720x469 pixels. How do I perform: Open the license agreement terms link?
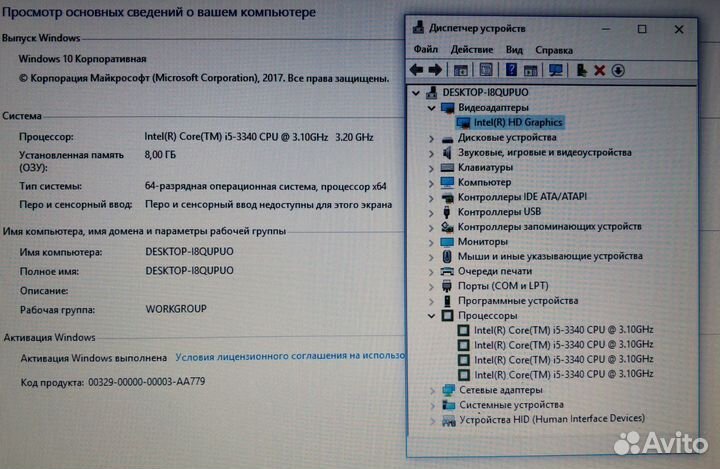tap(290, 356)
